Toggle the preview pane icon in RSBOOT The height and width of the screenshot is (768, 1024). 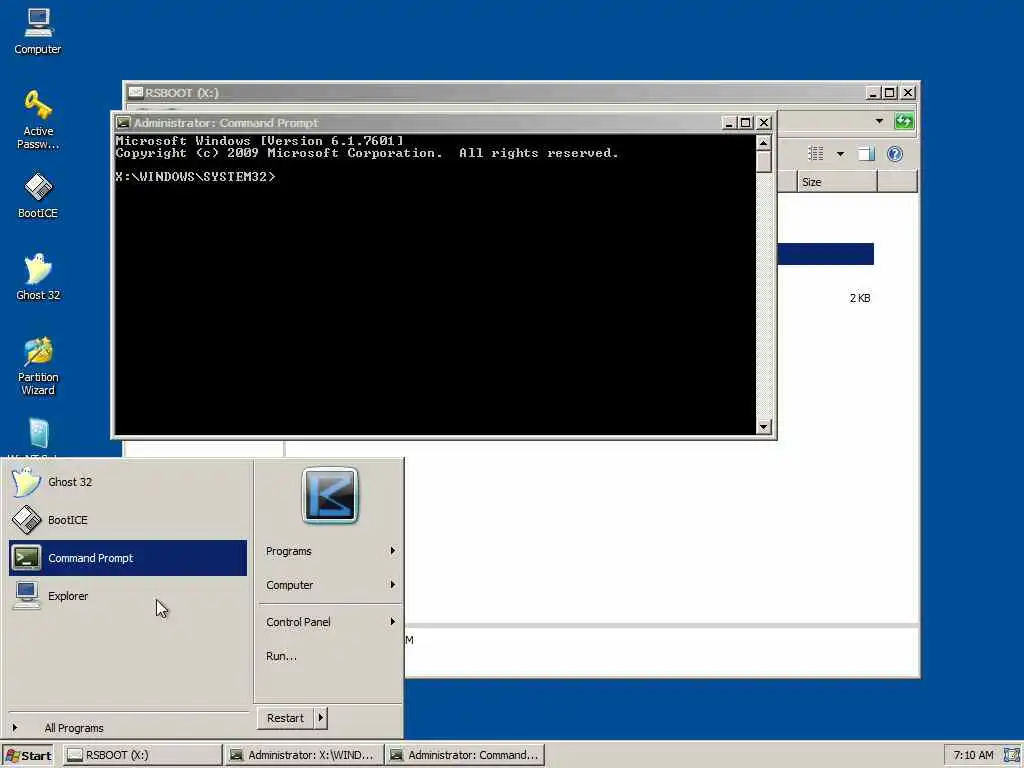tap(866, 153)
